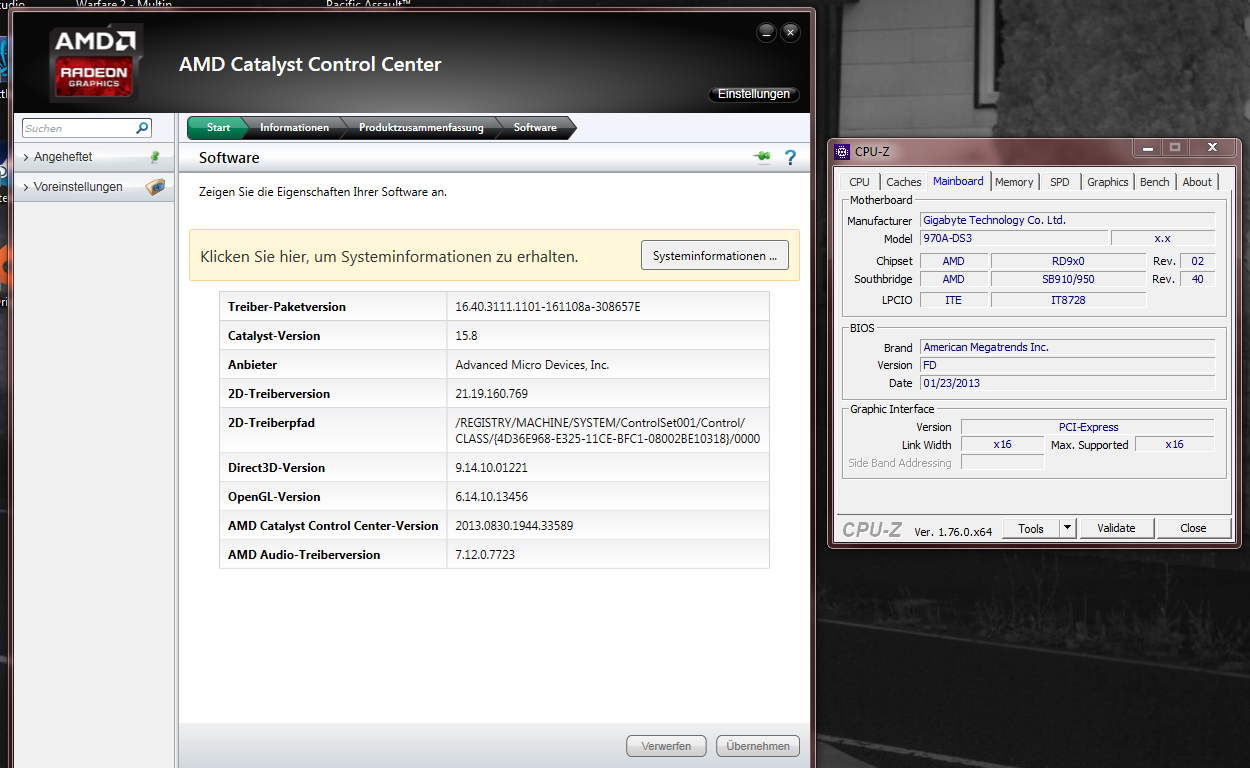Click the search magnifier icon in Suchen box
Image resolution: width=1250 pixels, height=768 pixels.
(x=142, y=128)
